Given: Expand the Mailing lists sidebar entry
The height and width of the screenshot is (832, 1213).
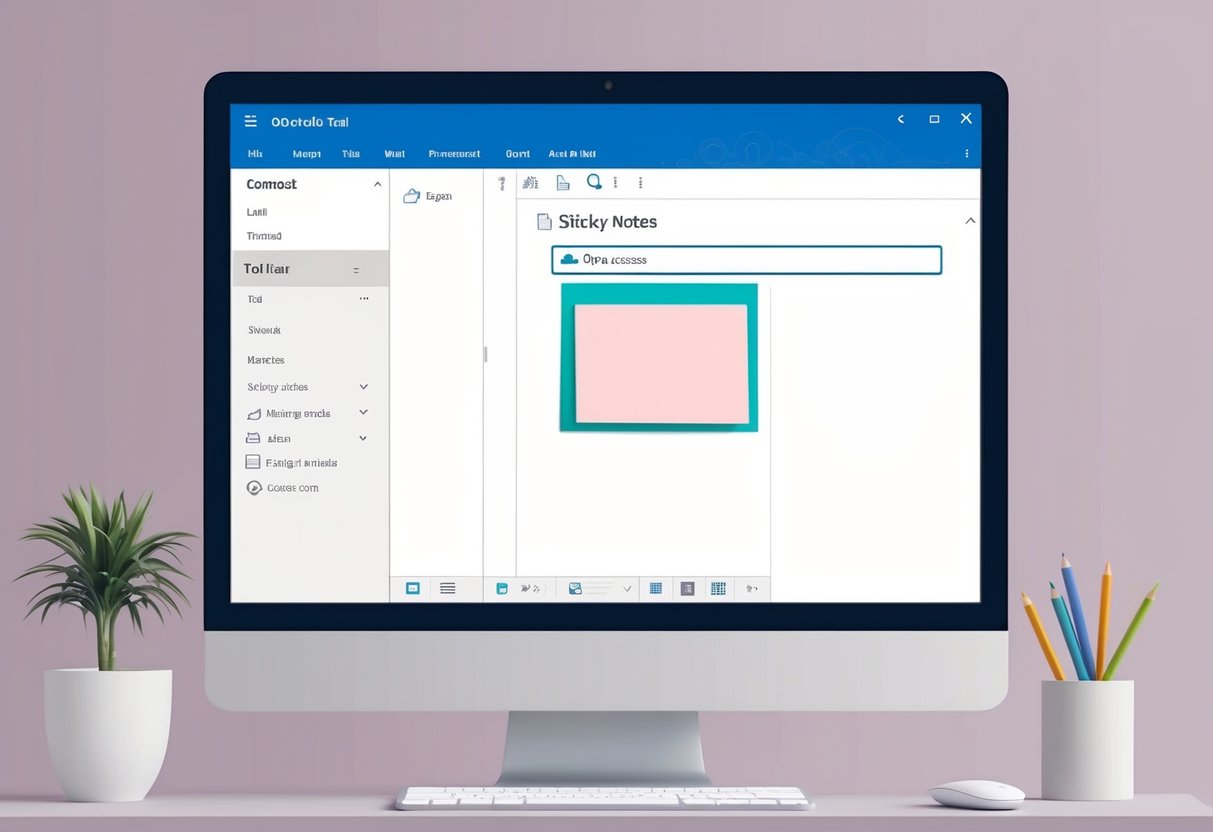Looking at the screenshot, I should pyautogui.click(x=364, y=412).
